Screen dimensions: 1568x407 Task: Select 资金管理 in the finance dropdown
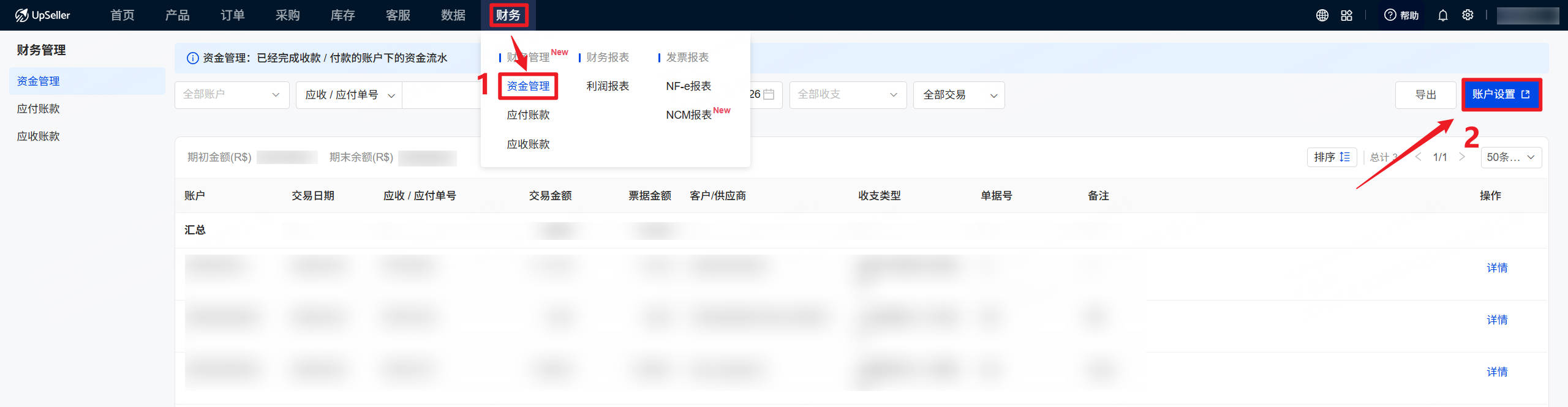(x=528, y=86)
